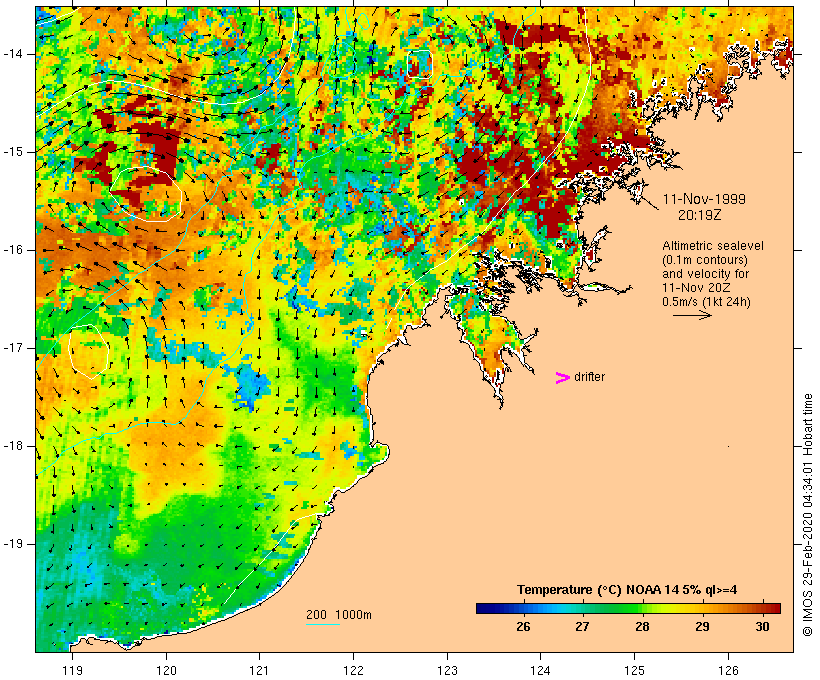The width and height of the screenshot is (820, 680).
Task: Click longitude axis label '124'
Action: coord(541,670)
